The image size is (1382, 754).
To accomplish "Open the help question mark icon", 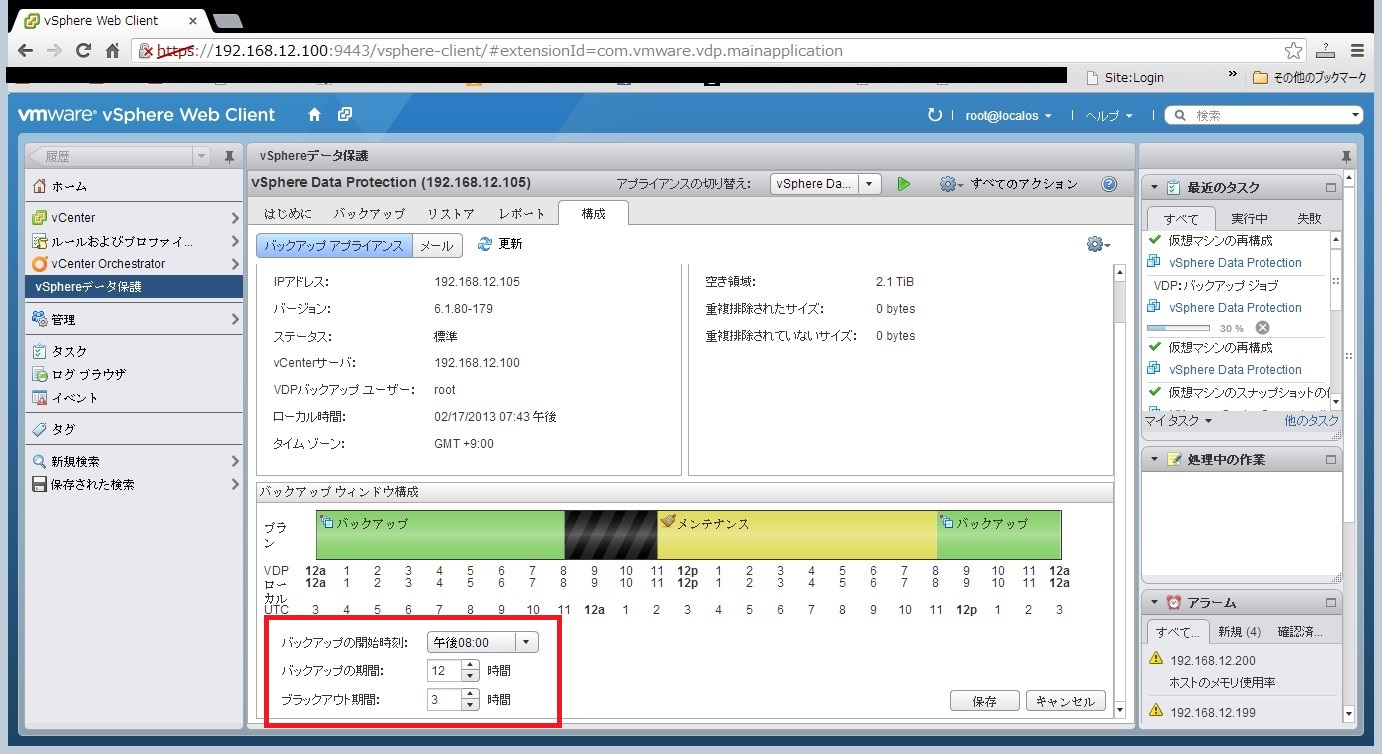I will coord(1108,184).
